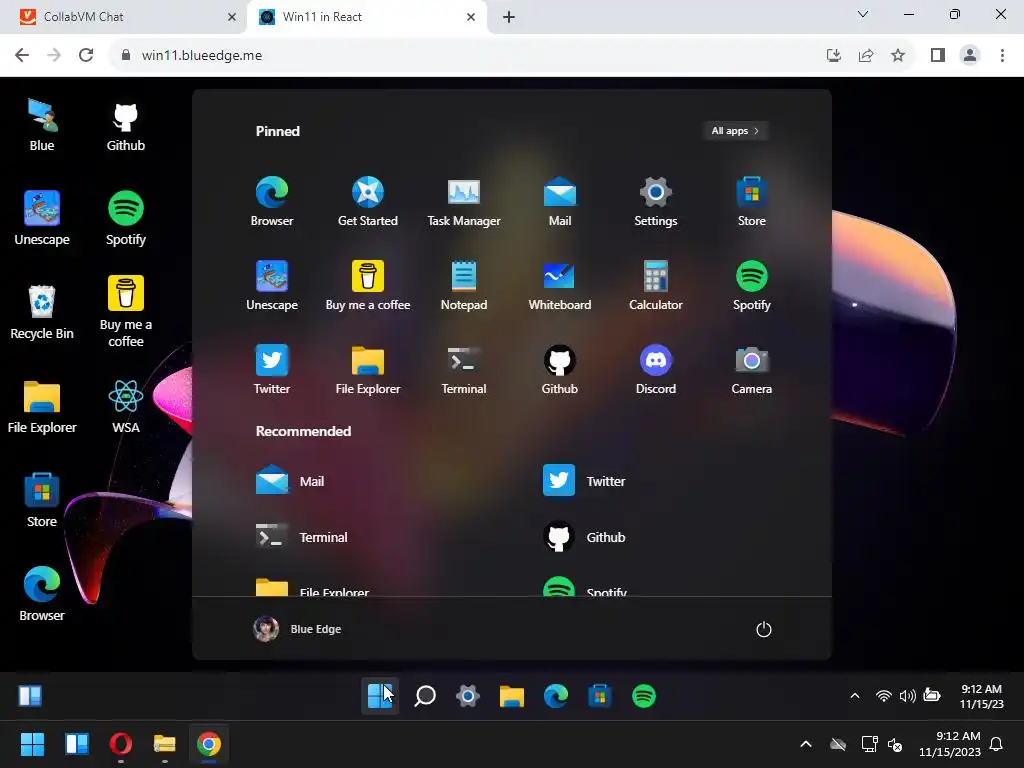Open Github desktop shortcut

(x=125, y=127)
